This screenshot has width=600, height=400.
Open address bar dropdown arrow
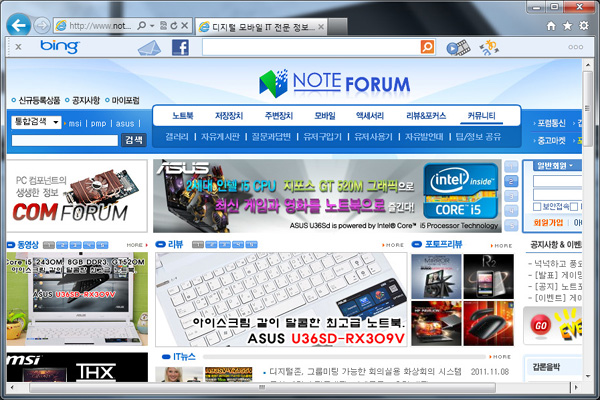pos(152,26)
